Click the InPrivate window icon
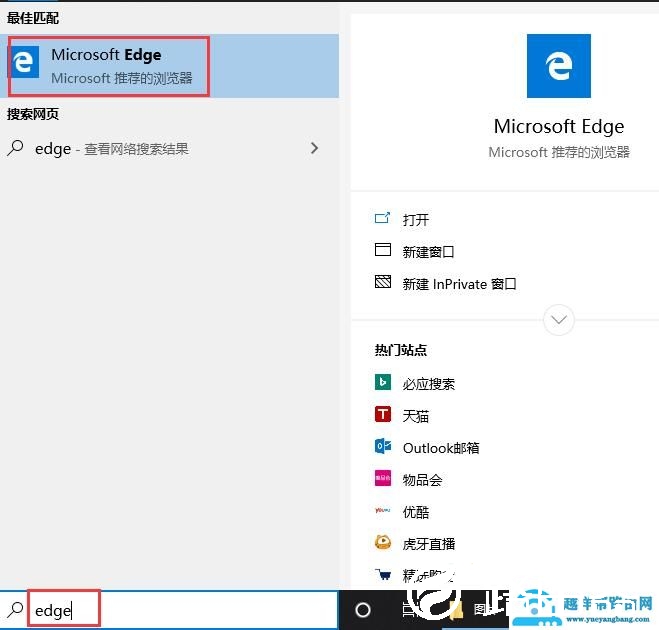The width and height of the screenshot is (659, 630). tap(382, 282)
